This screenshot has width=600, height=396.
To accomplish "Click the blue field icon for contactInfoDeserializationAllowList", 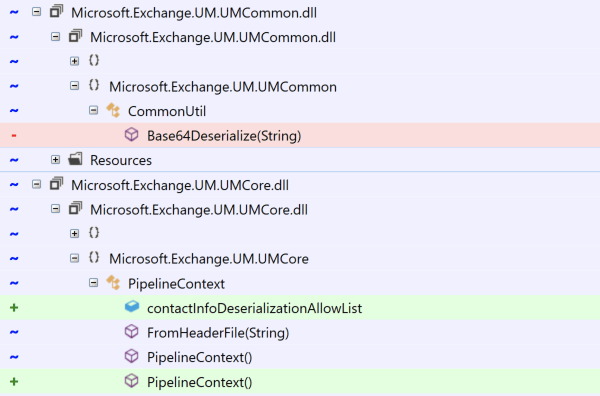I will (132, 307).
